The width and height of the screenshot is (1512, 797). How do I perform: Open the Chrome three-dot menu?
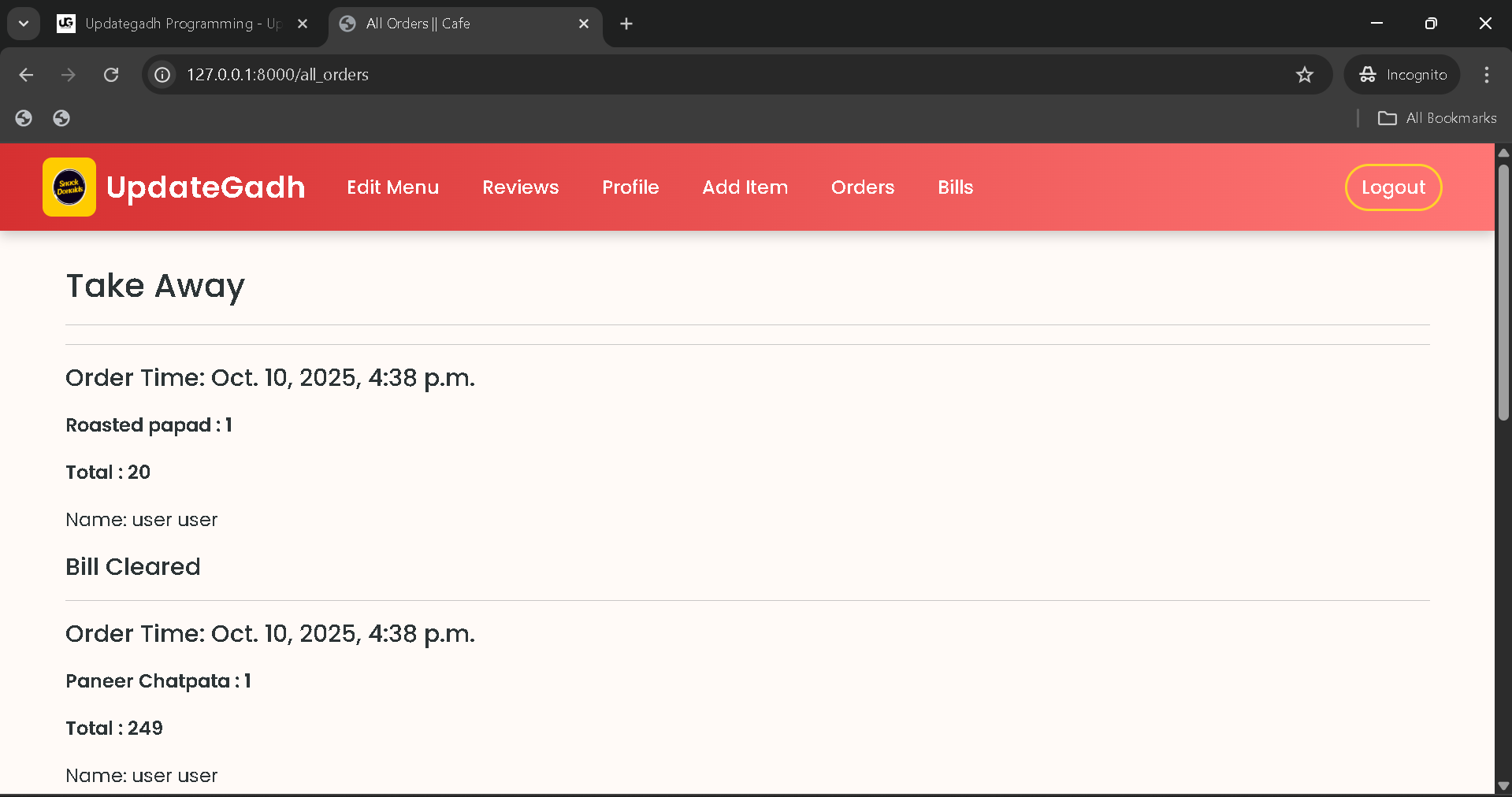[x=1486, y=75]
